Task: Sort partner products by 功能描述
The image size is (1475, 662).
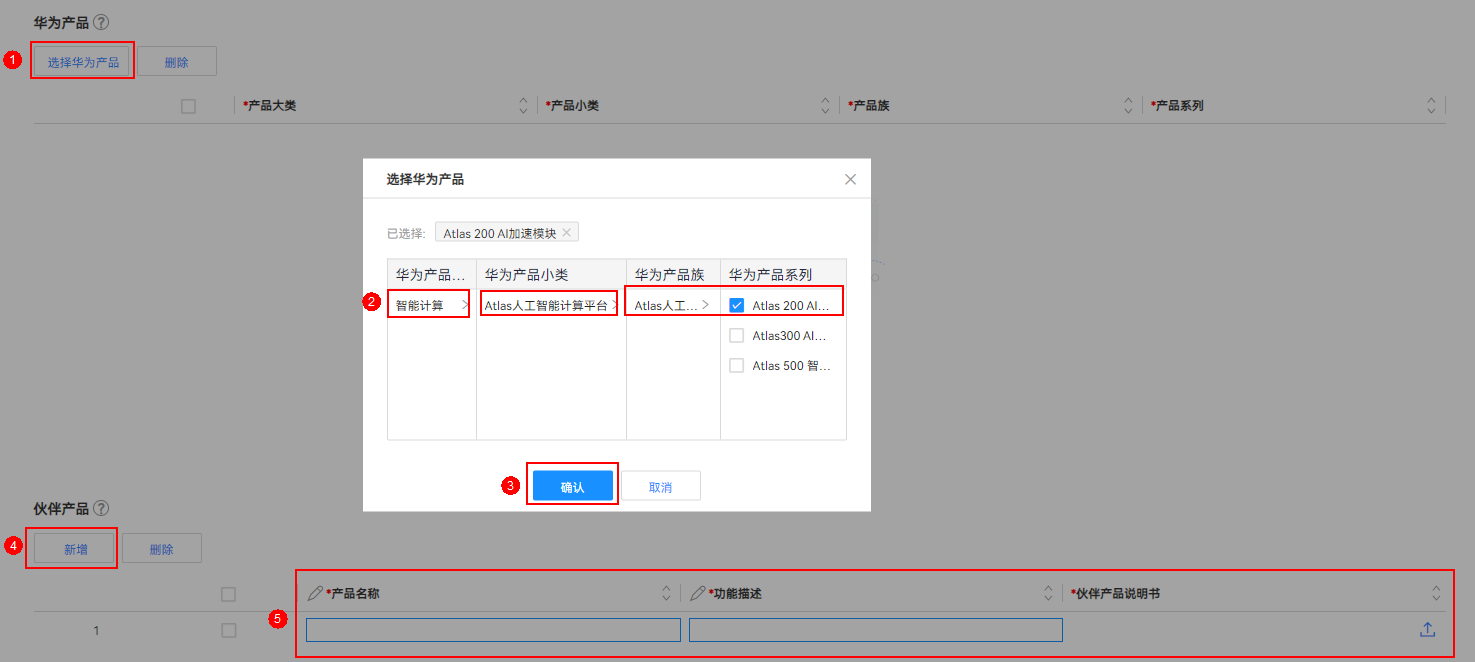Action: pos(1048,593)
